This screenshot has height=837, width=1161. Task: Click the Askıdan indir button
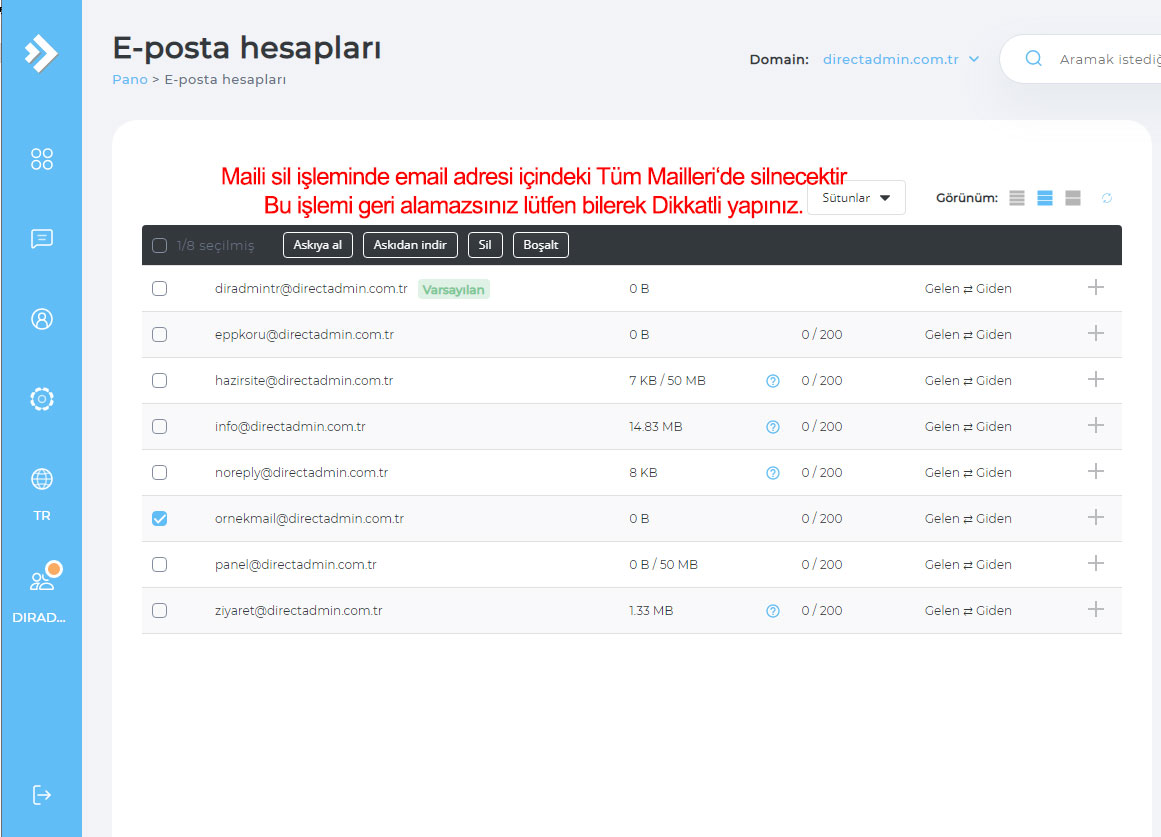pos(410,245)
